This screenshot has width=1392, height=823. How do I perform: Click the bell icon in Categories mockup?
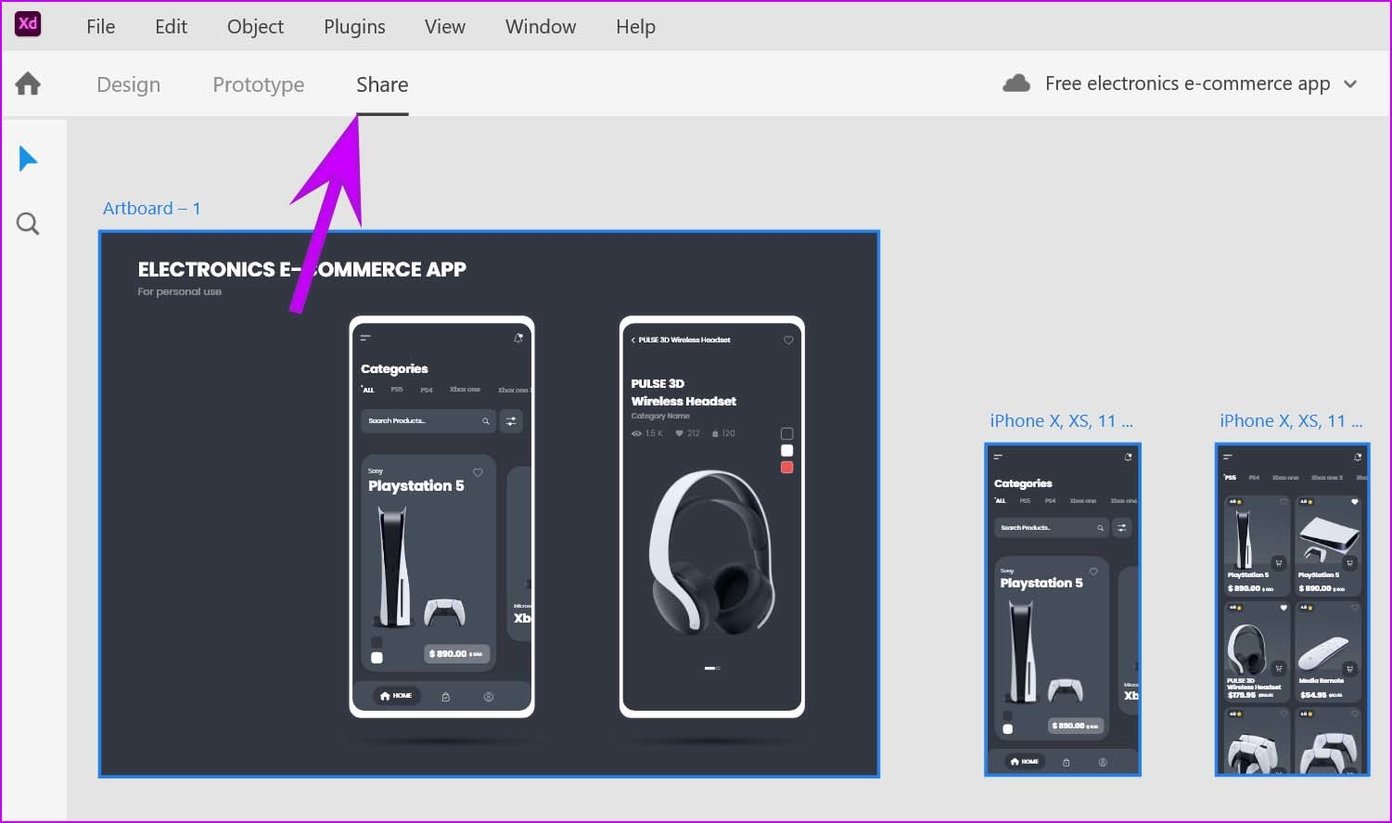(518, 338)
